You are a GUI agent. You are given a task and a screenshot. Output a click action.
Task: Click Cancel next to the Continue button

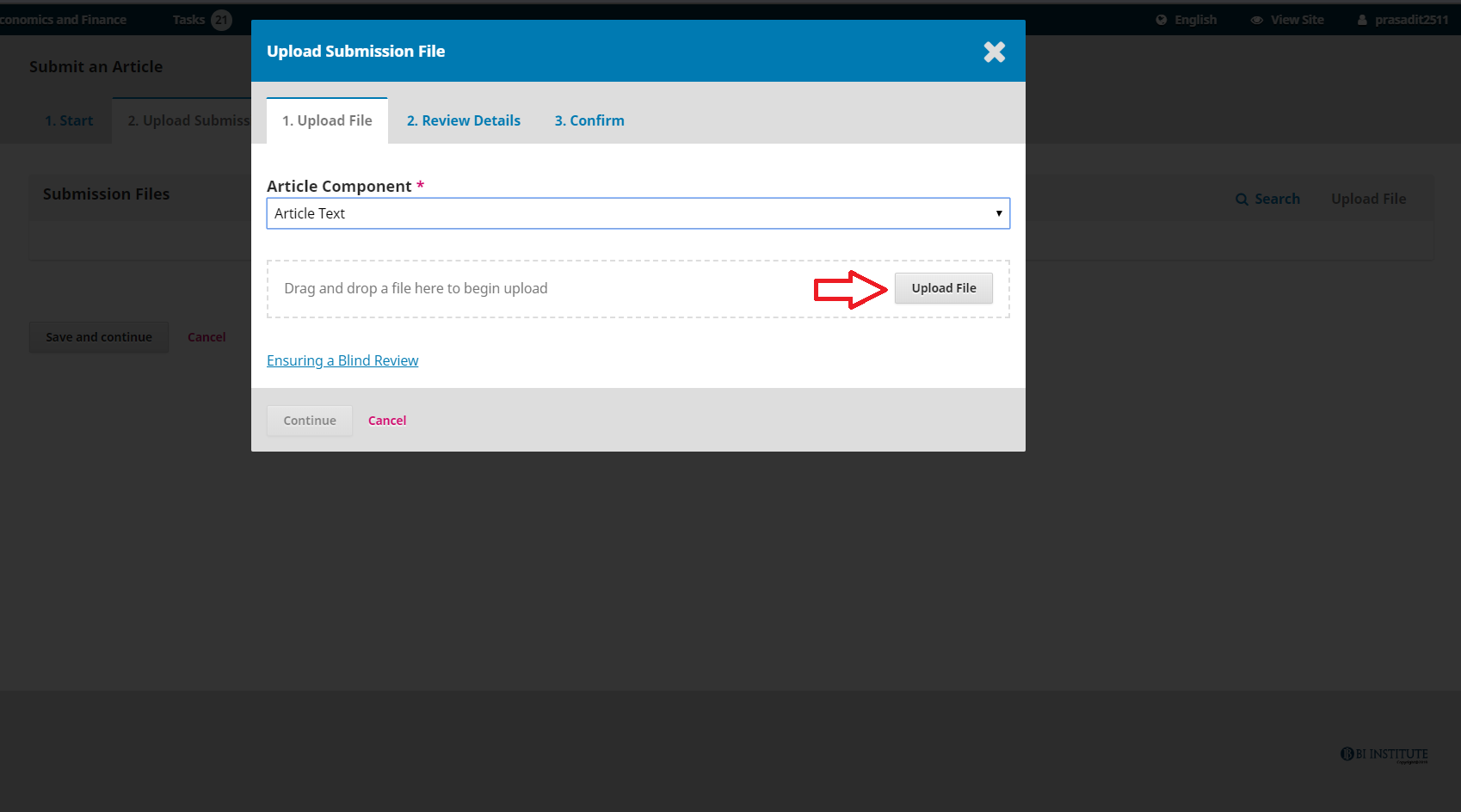pos(387,421)
